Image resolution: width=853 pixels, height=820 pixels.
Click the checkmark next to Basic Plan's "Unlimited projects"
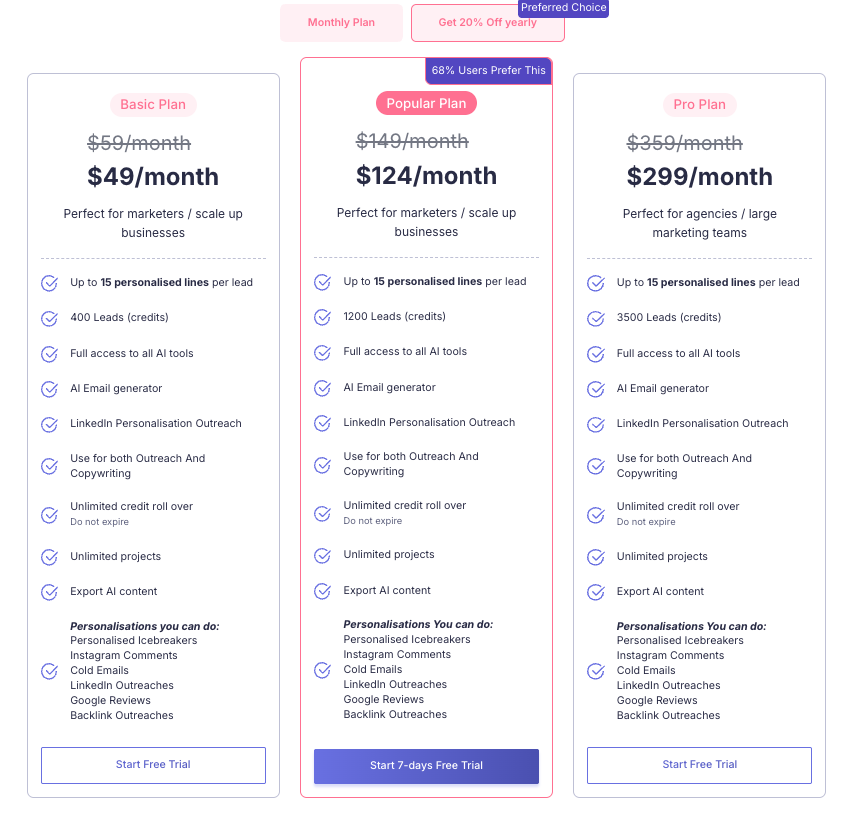49,556
